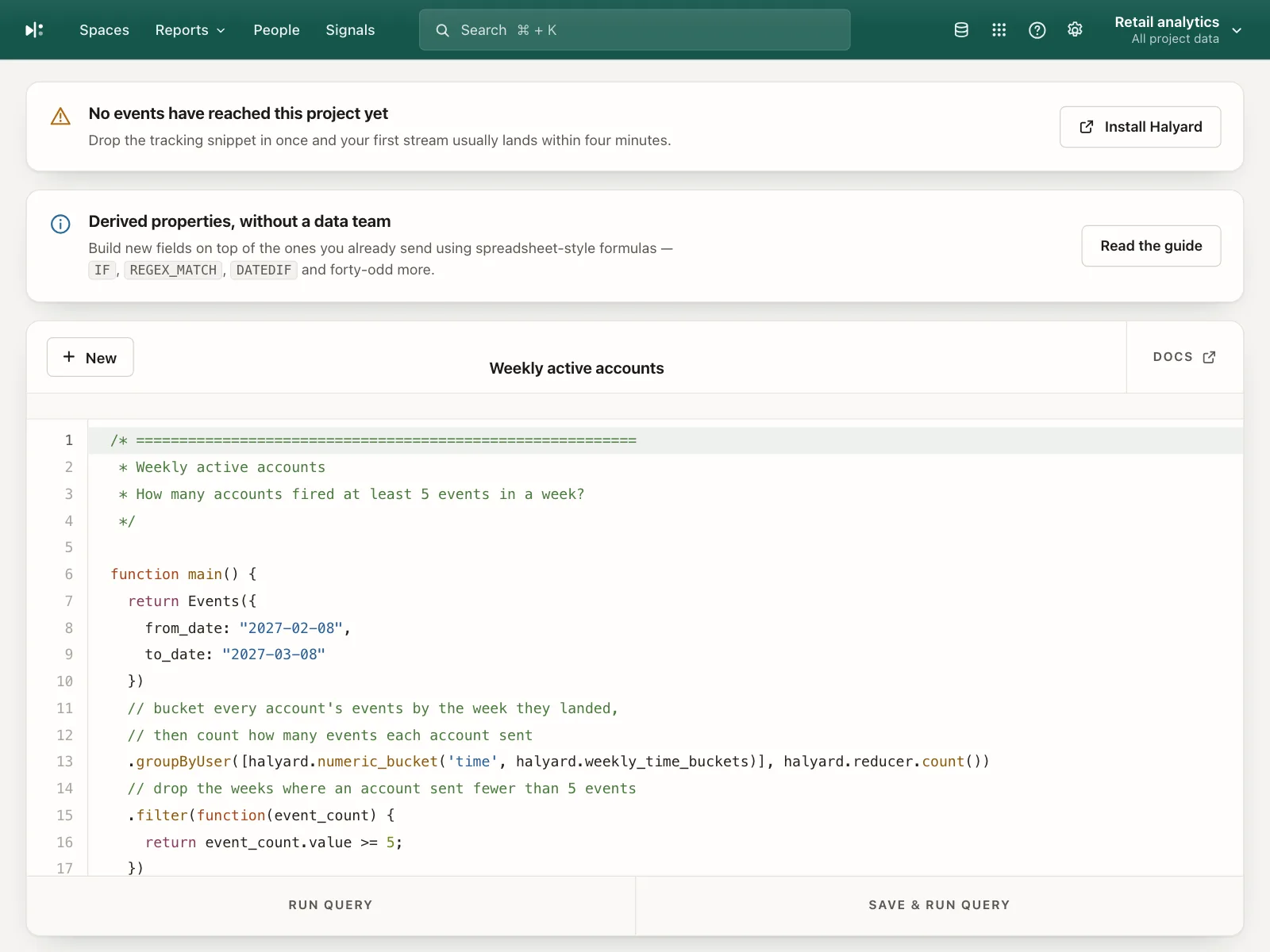Click the IF formula tag
The width and height of the screenshot is (1270, 952).
[x=102, y=270]
